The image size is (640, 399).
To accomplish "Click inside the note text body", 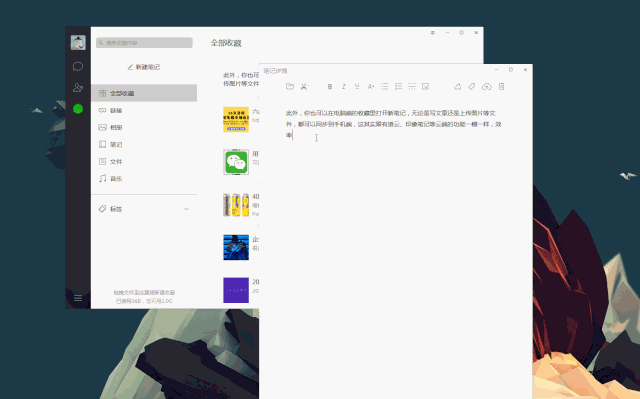I will [393, 124].
